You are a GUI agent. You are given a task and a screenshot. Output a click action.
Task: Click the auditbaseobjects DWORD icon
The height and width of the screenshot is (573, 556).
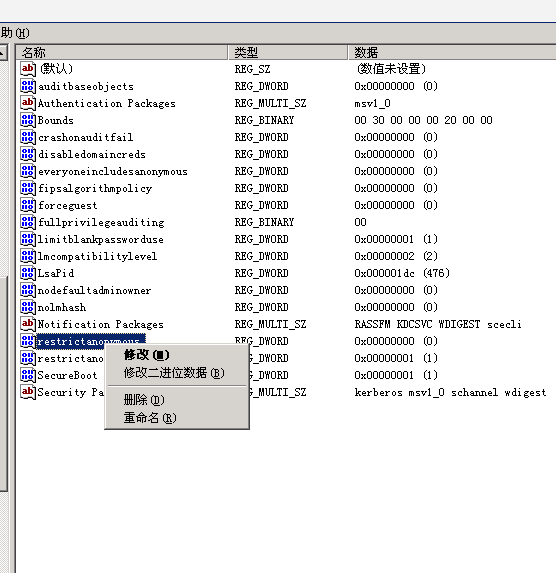28,86
